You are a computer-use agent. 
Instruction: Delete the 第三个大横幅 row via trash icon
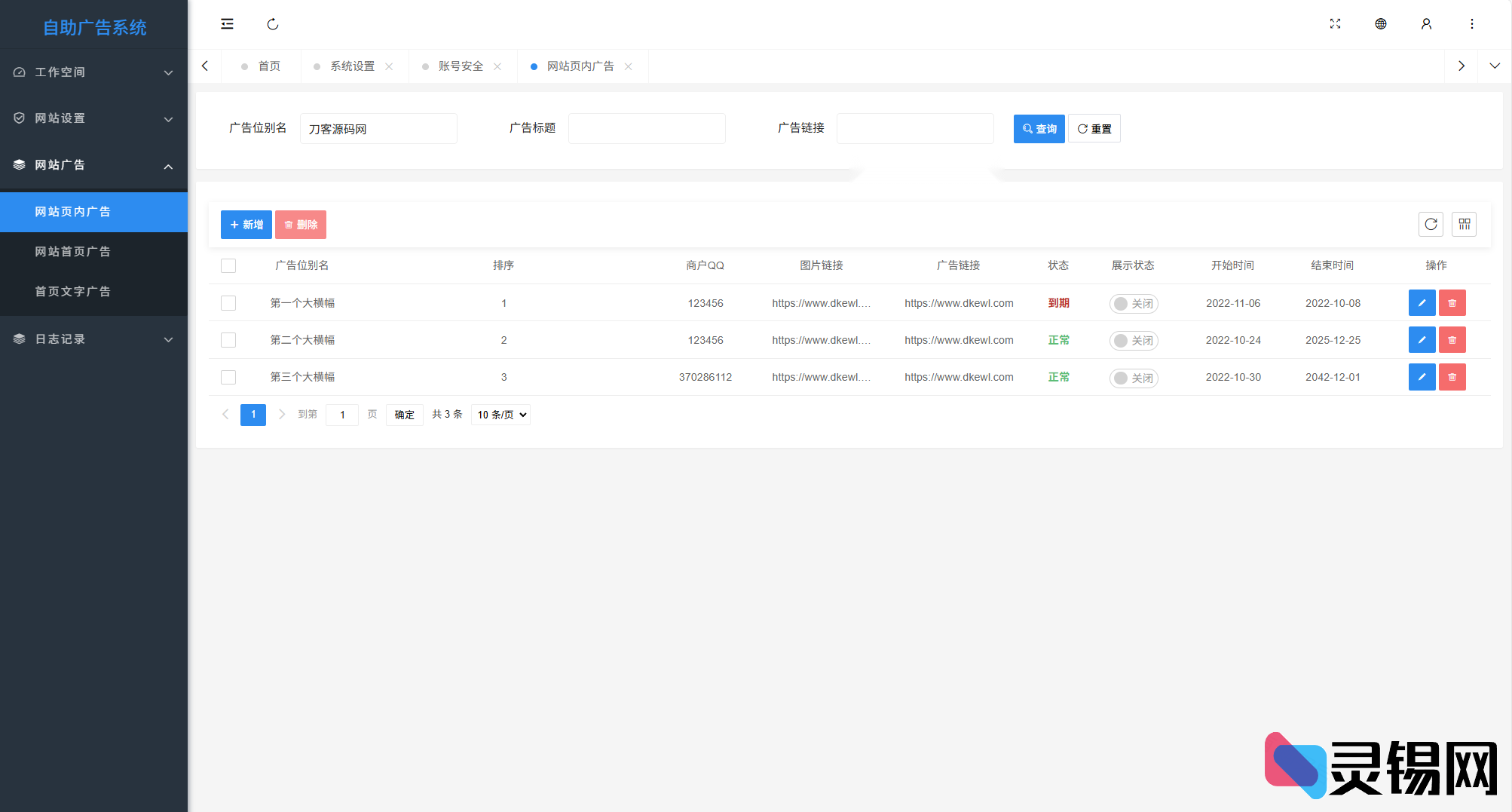tap(1452, 377)
